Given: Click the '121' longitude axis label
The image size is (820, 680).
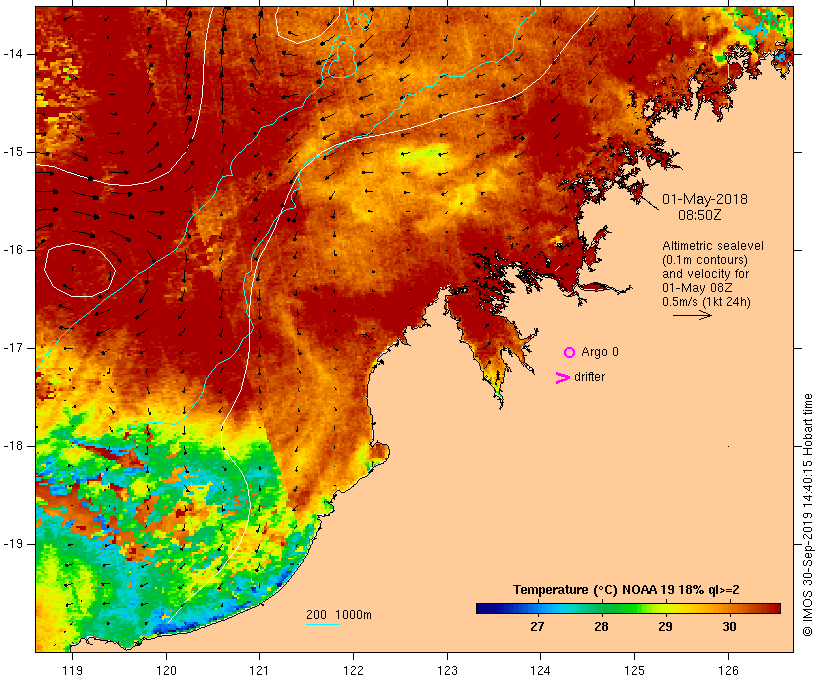Looking at the screenshot, I should 259,670.
